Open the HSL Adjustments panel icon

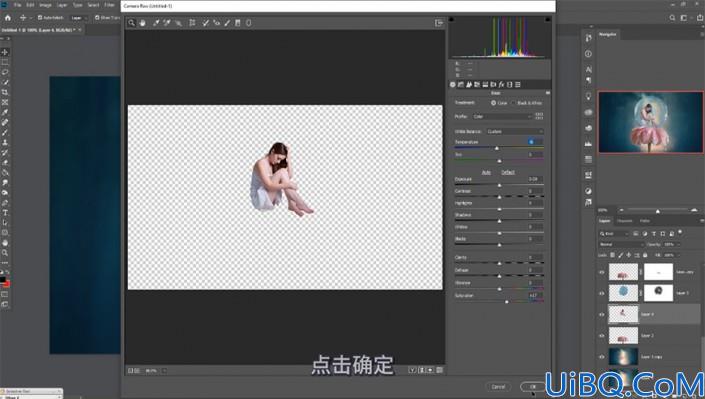[477, 85]
